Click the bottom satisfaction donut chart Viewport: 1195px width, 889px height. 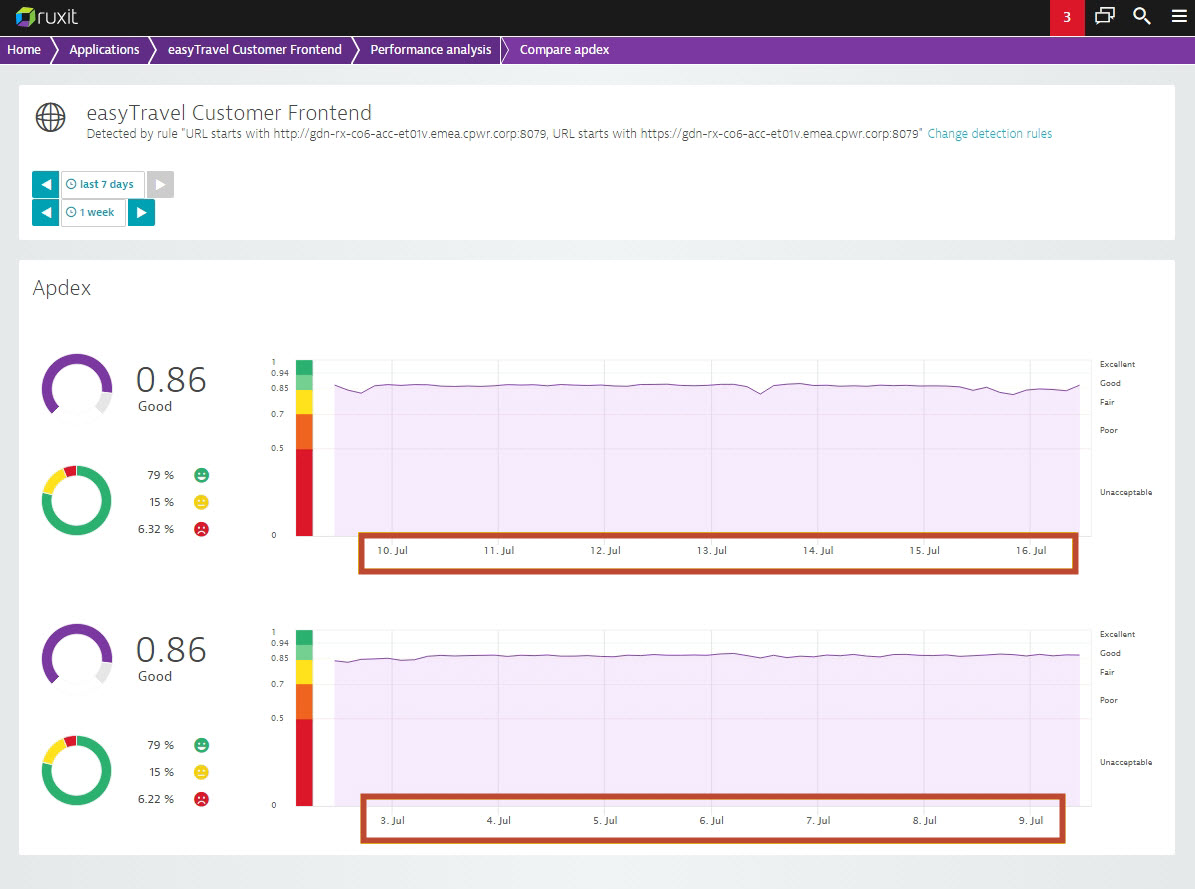[76, 770]
